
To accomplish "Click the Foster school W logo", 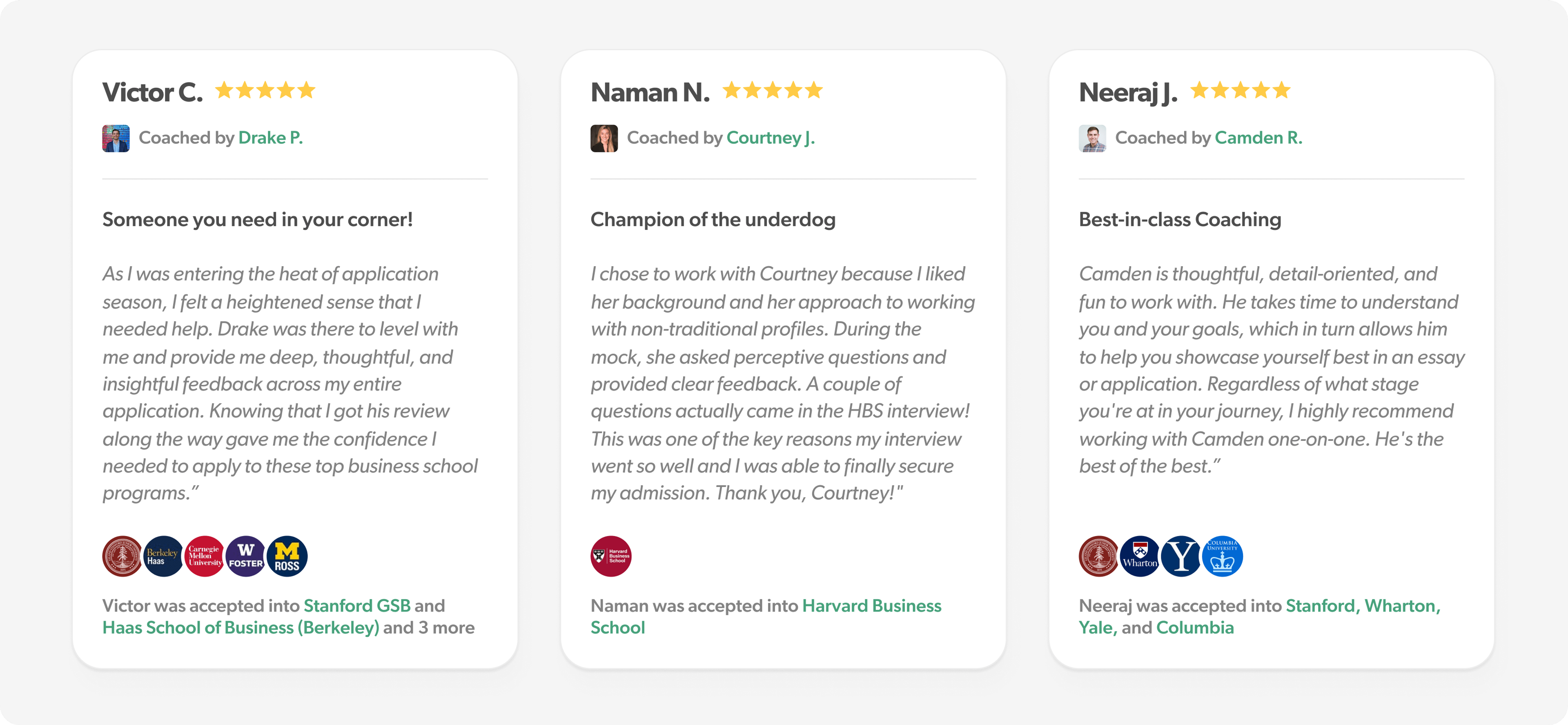I will click(246, 556).
